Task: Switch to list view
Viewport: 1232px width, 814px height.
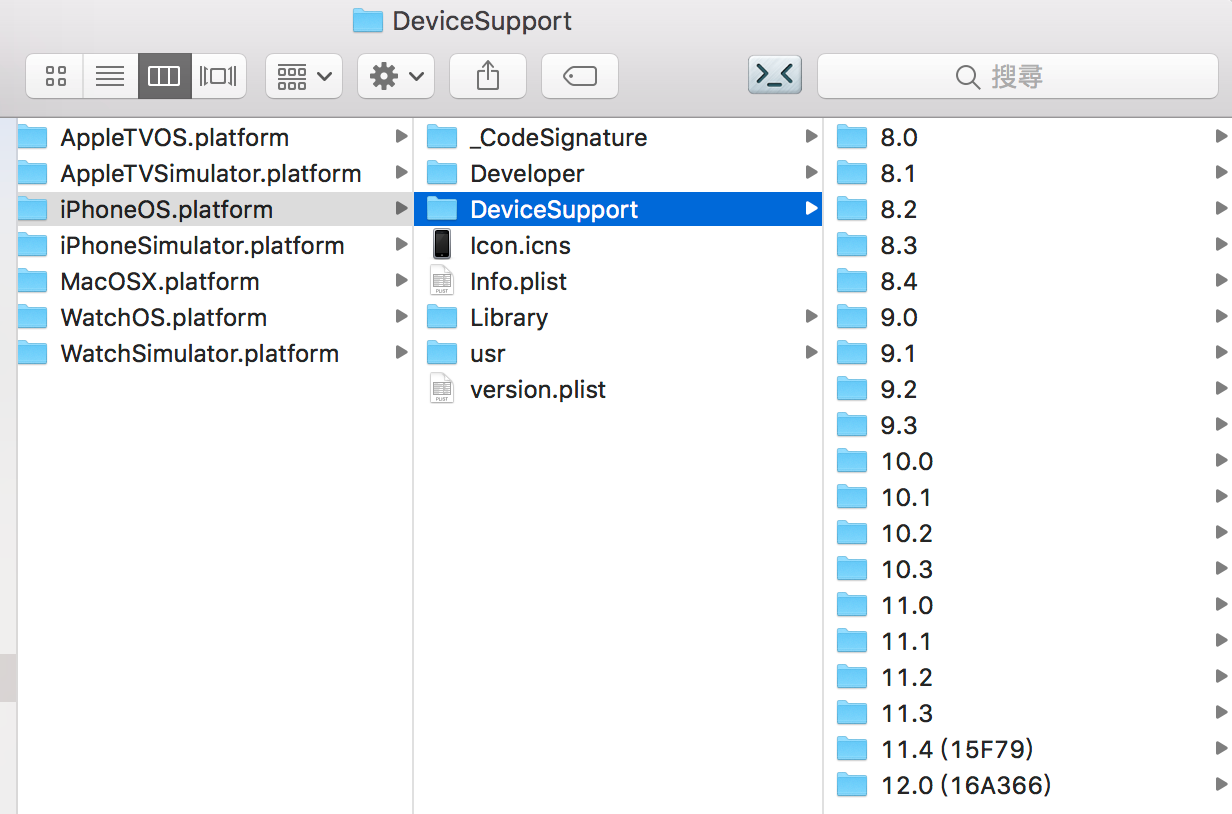Action: click(x=109, y=75)
